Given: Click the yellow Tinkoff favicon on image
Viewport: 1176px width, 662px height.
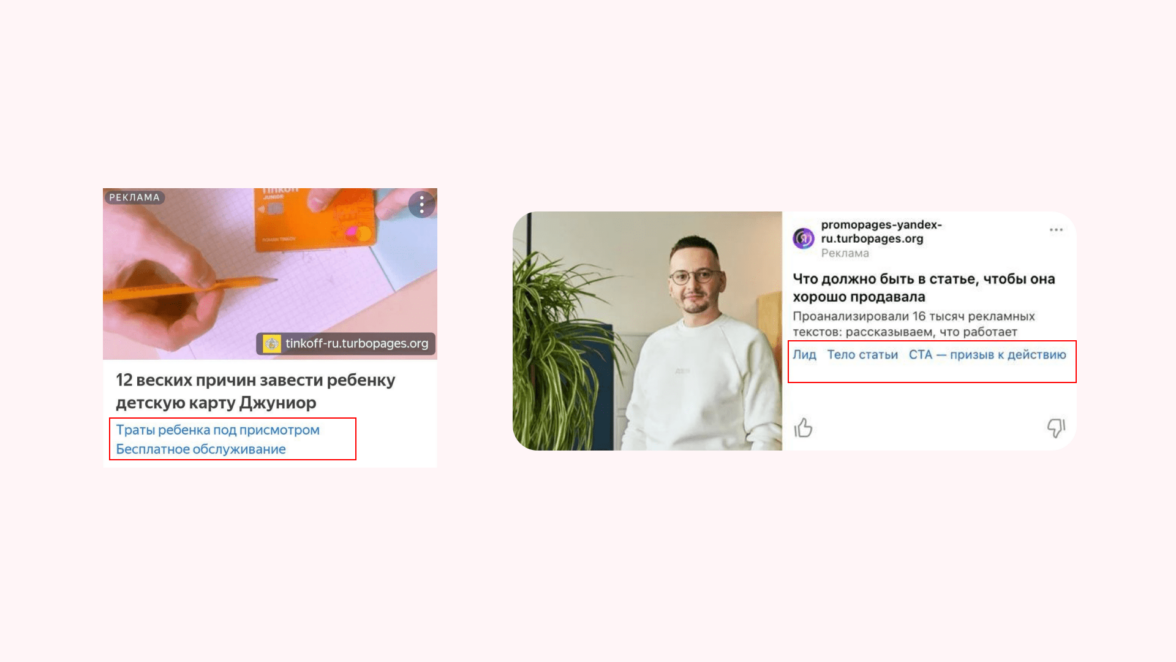Looking at the screenshot, I should (272, 343).
